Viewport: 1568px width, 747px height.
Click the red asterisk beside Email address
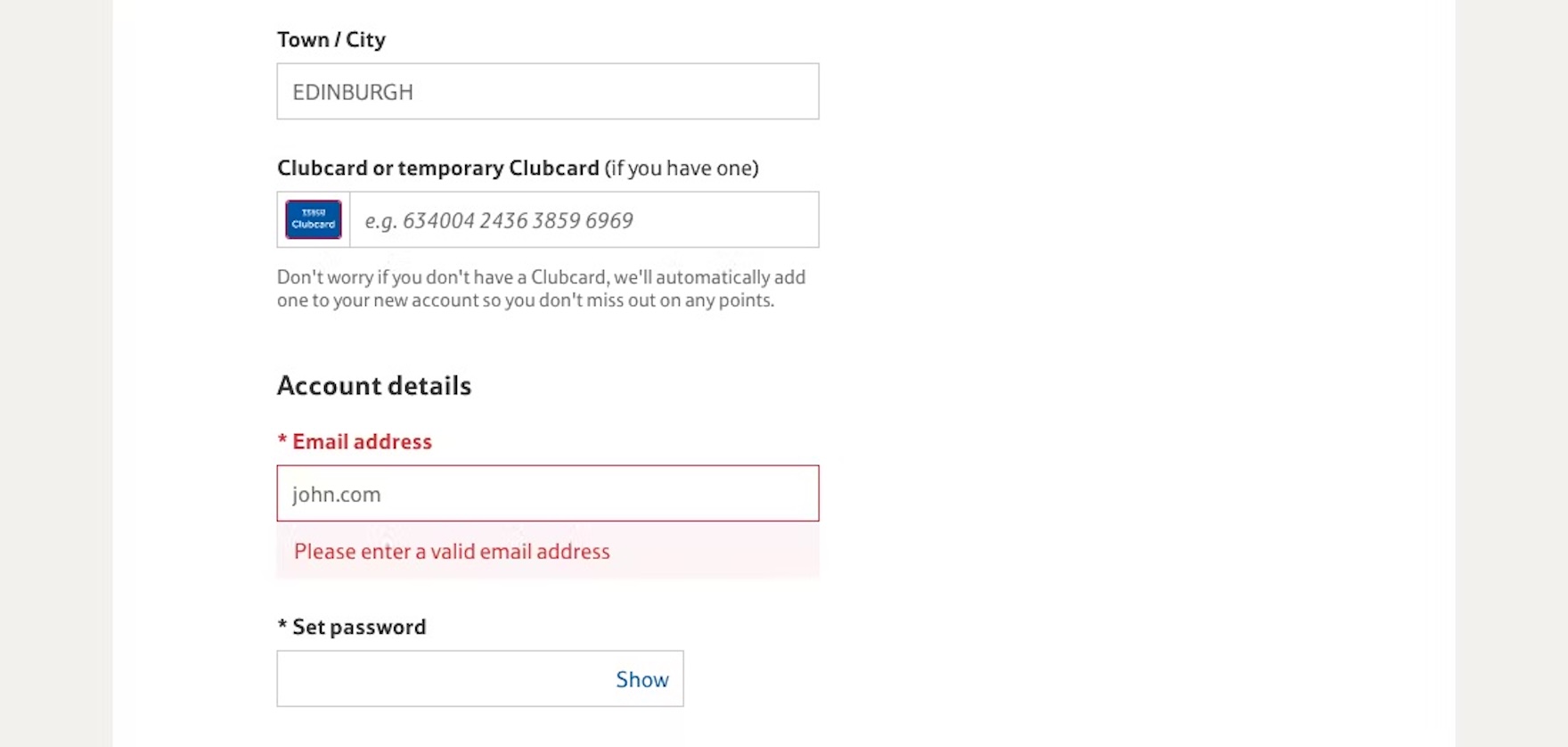(282, 441)
